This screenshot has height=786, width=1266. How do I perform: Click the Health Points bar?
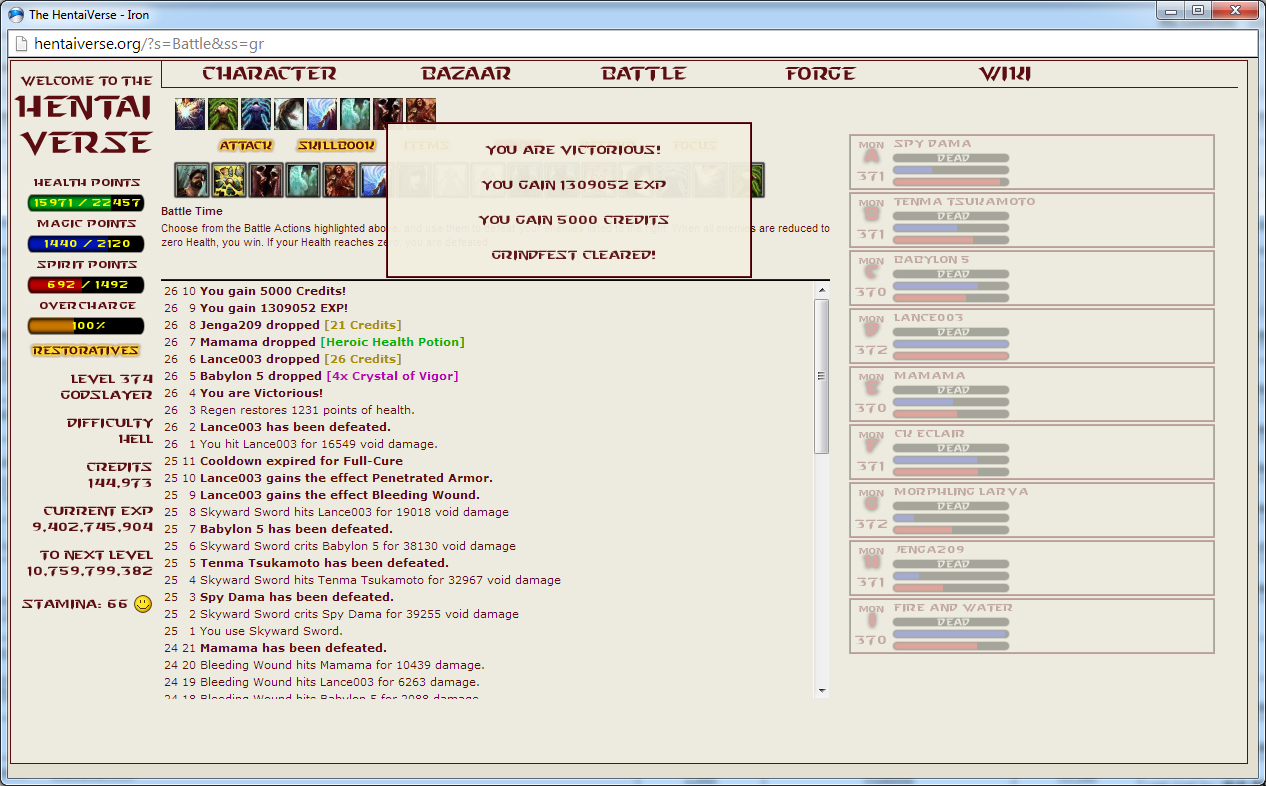(86, 203)
